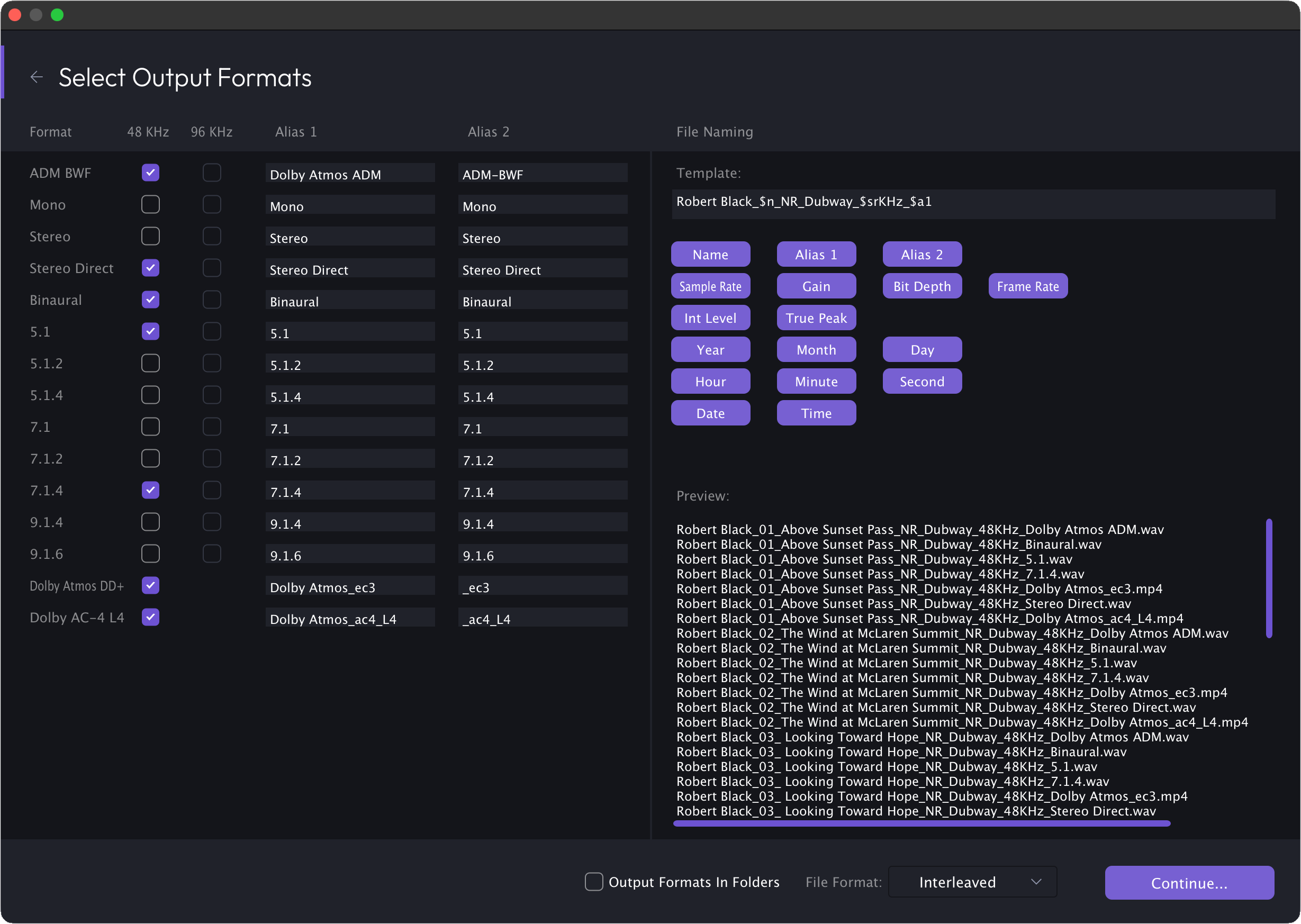Viewport: 1301px width, 924px height.
Task: Add the Year token
Action: (x=710, y=350)
